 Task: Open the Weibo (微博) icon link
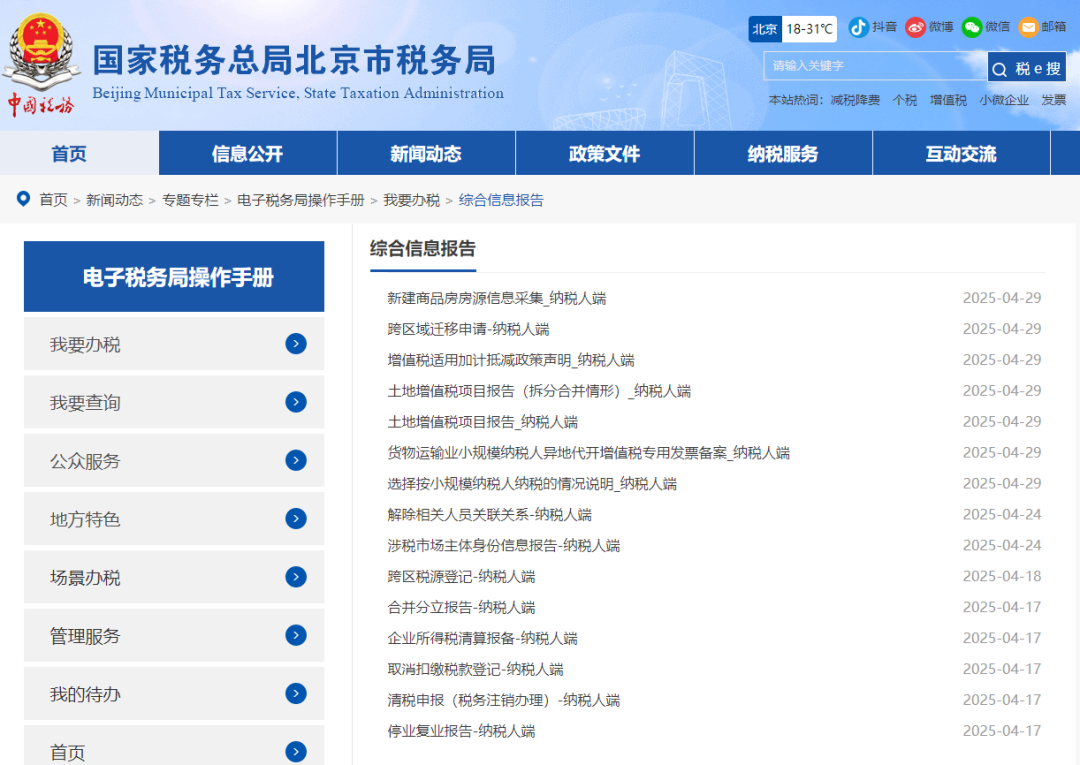[x=915, y=28]
